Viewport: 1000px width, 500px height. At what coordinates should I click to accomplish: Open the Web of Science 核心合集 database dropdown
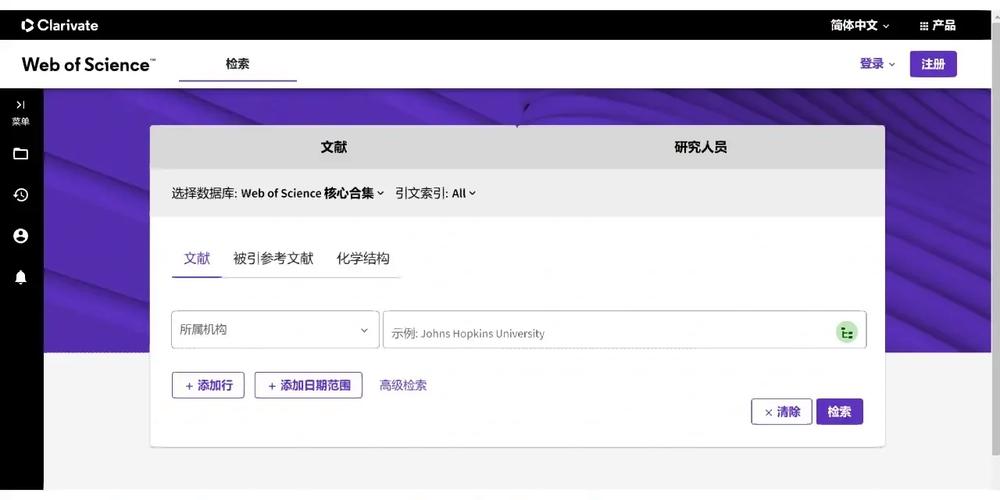[312, 193]
